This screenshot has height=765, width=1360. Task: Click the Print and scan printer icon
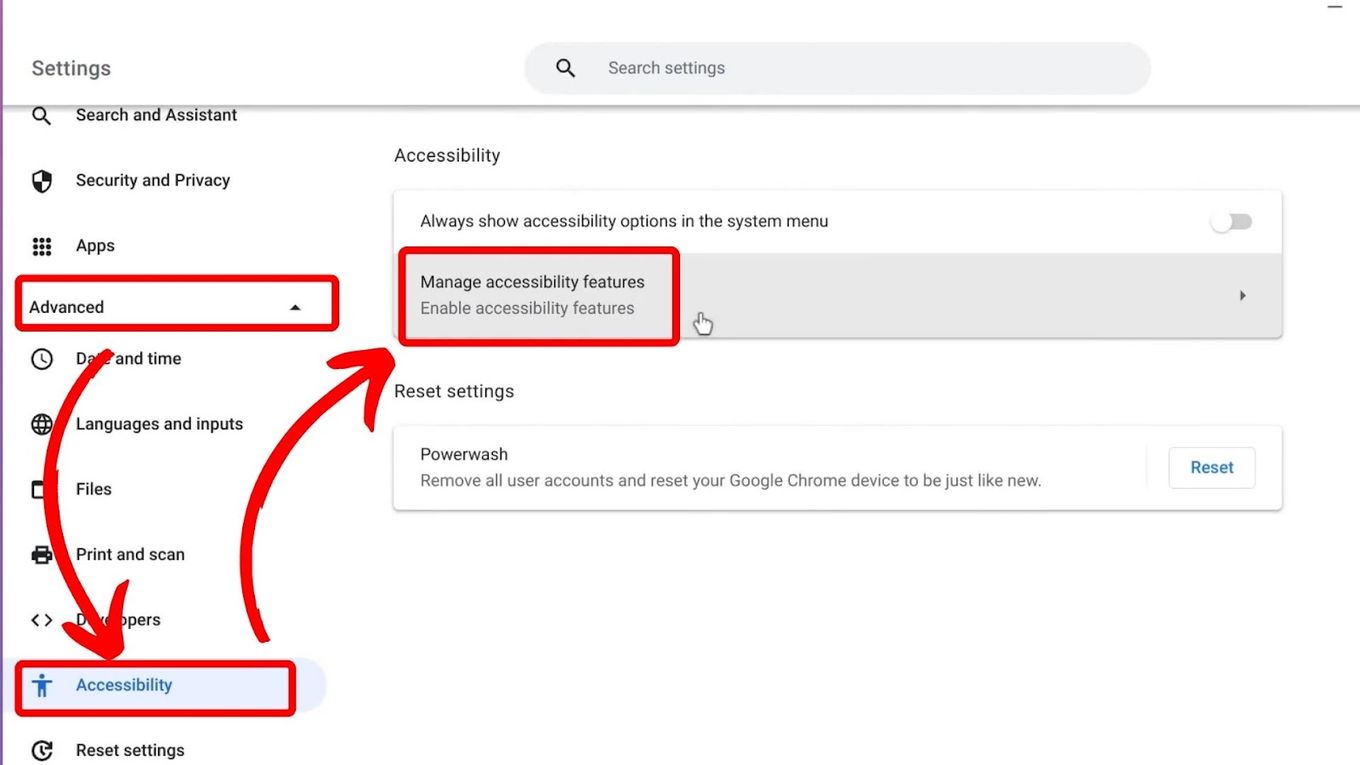pos(41,554)
